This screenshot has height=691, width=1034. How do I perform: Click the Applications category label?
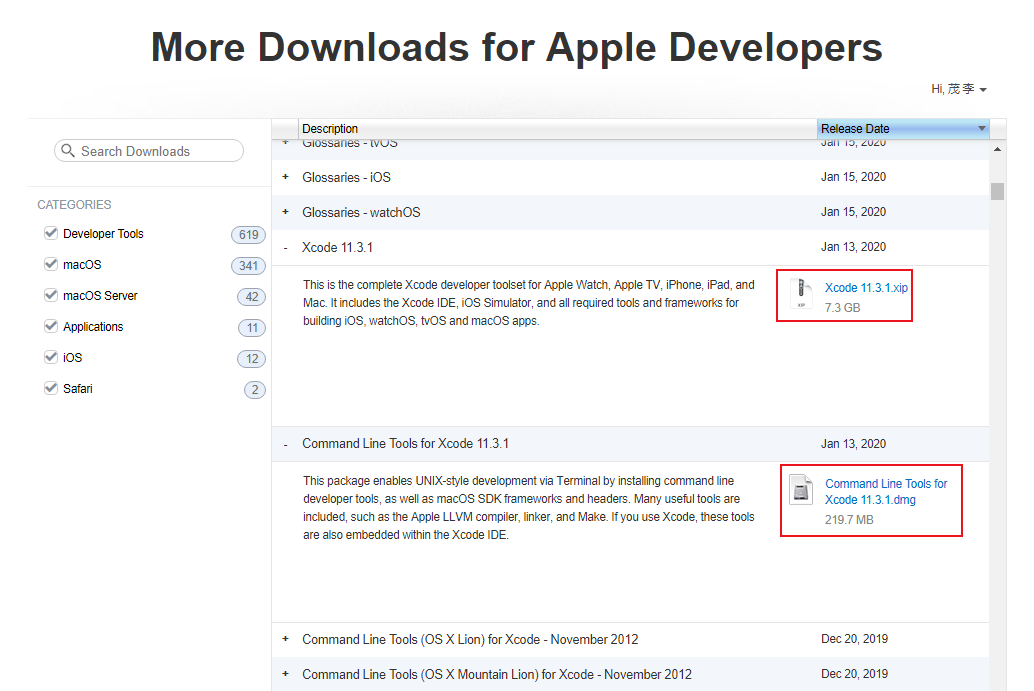[93, 326]
